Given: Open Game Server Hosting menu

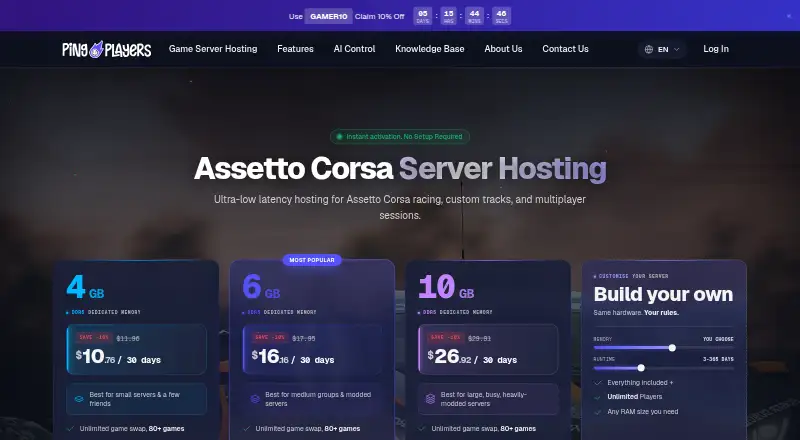Looking at the screenshot, I should [213, 49].
